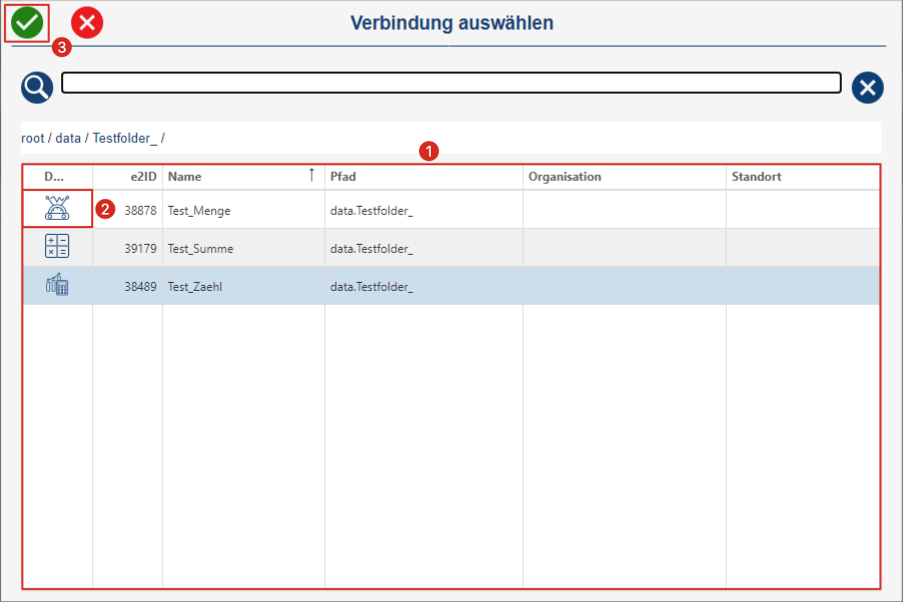Image resolution: width=903 pixels, height=602 pixels.
Task: Select the Test_Menge row name
Action: coord(199,211)
